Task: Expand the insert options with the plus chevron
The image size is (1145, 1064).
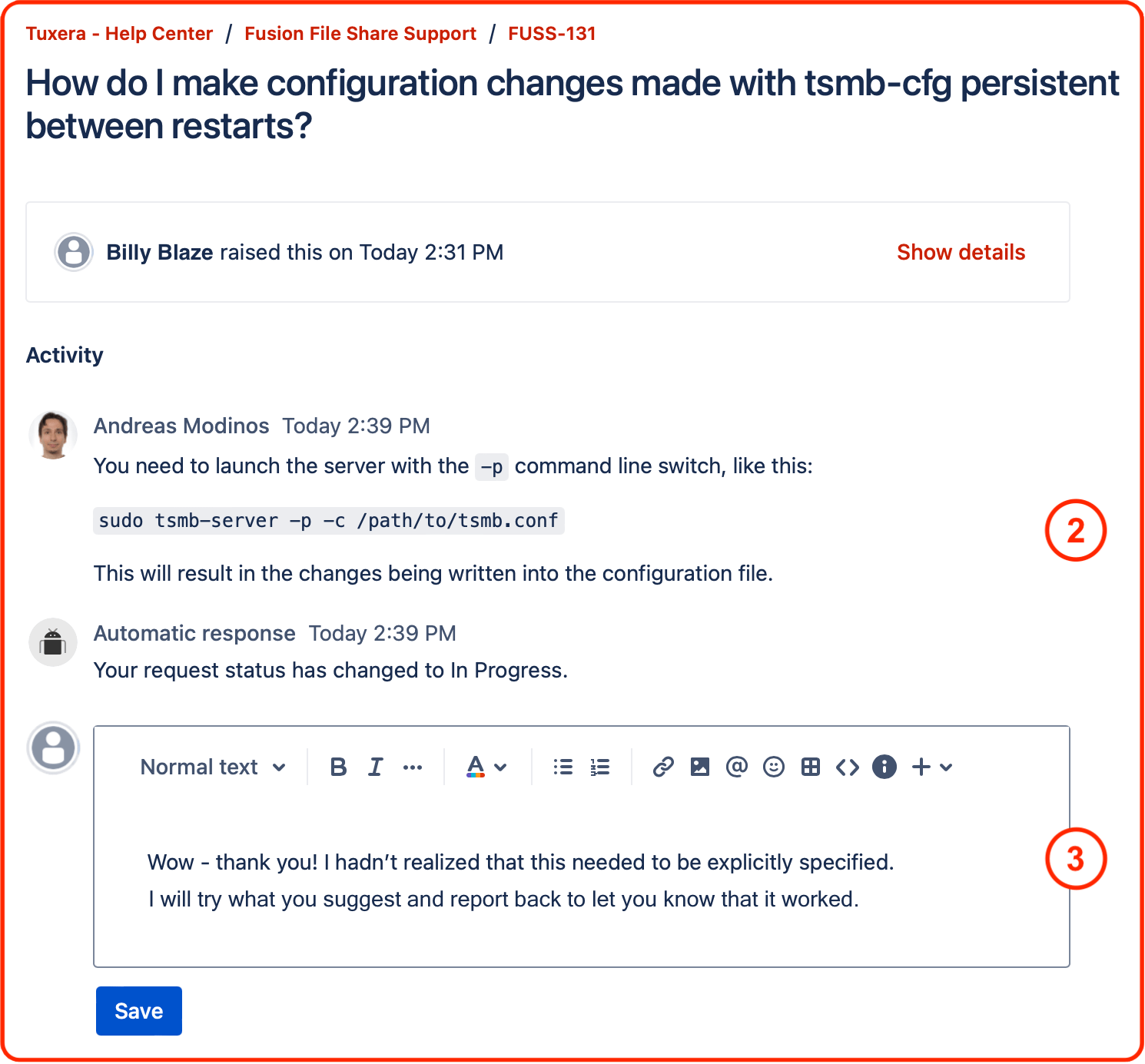Action: (x=944, y=766)
